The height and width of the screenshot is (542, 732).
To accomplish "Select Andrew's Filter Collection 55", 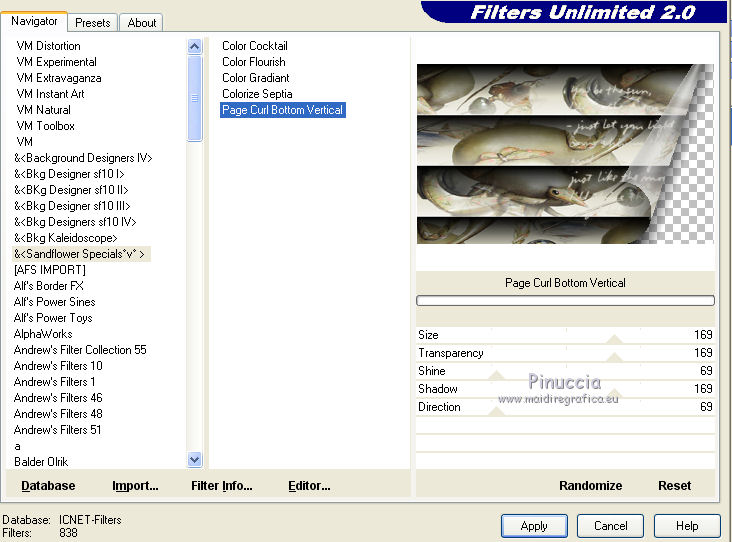I will tap(80, 350).
